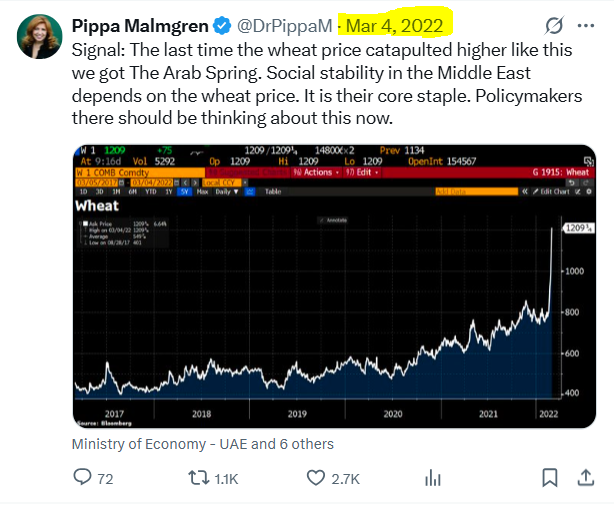Like the tweet with the heart icon
Screen dimensions: 614x505
[x=316, y=478]
